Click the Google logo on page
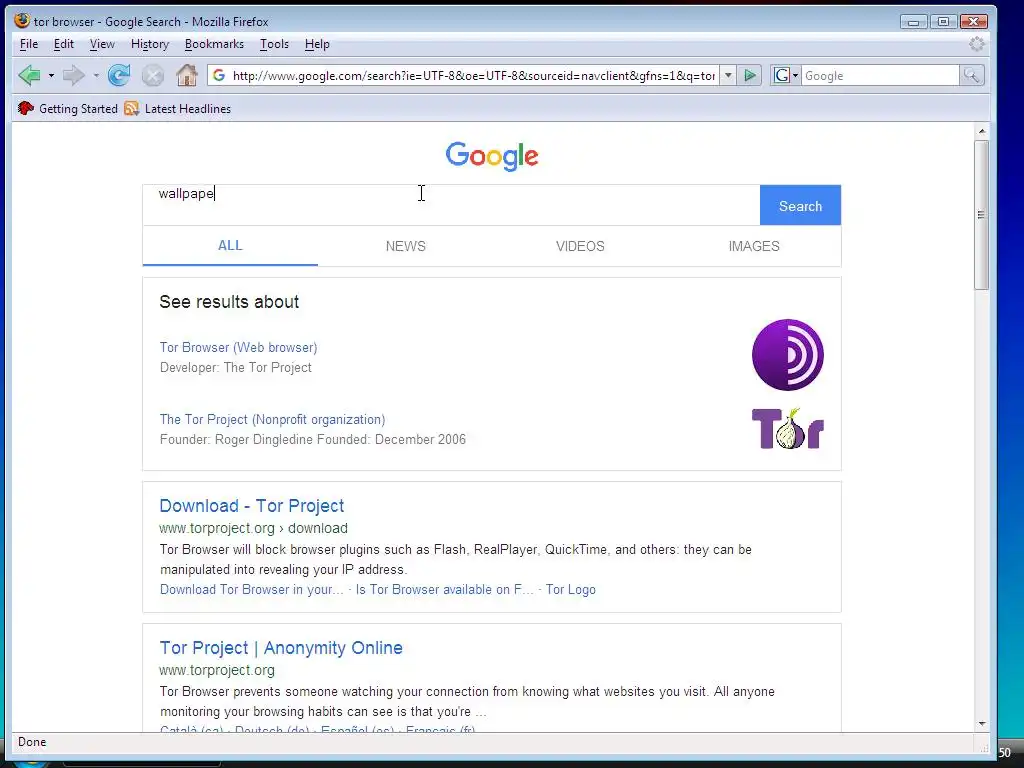This screenshot has width=1024, height=768. point(492,156)
